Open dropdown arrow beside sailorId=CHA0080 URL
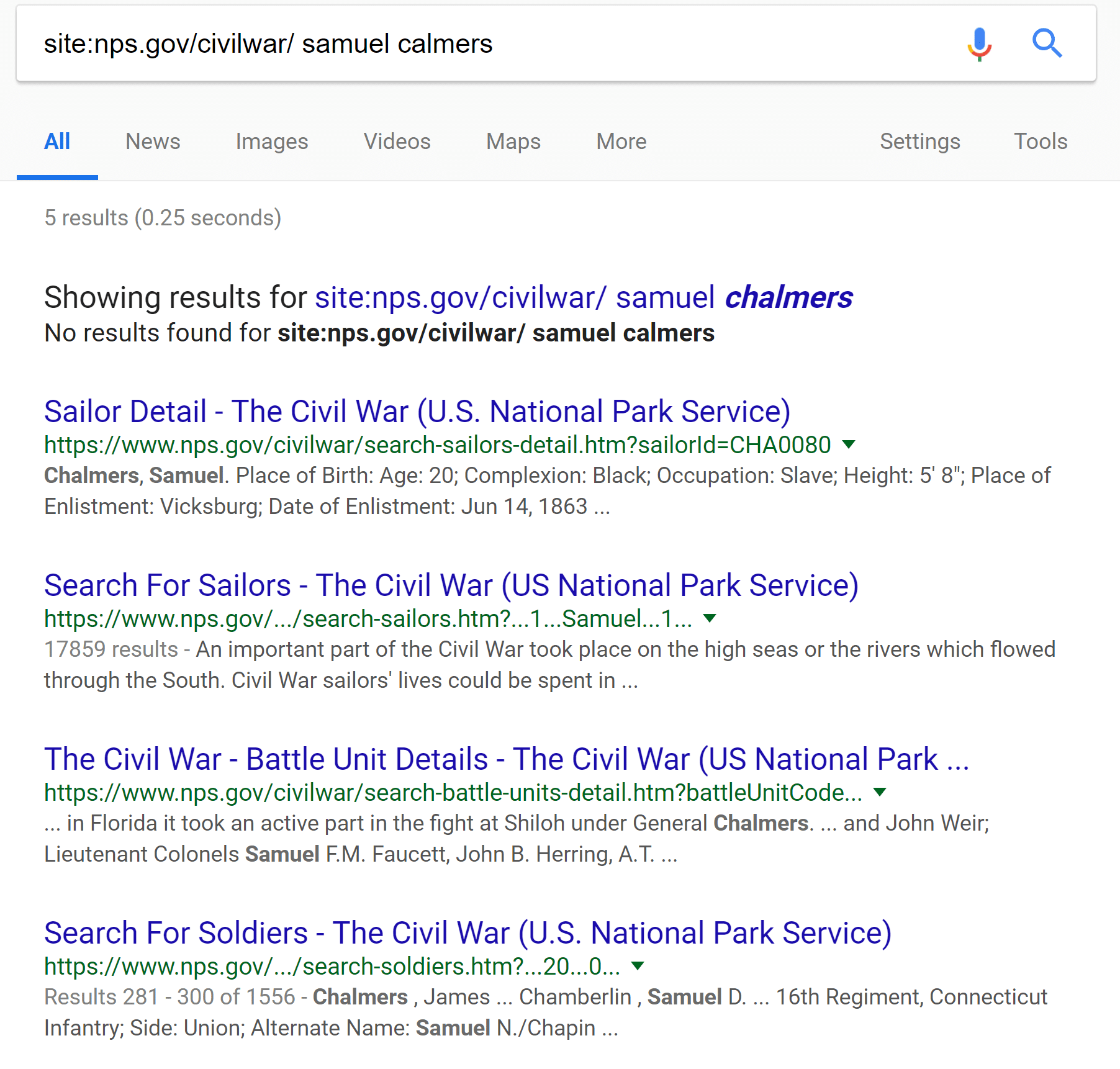The width and height of the screenshot is (1120, 1069). [849, 444]
